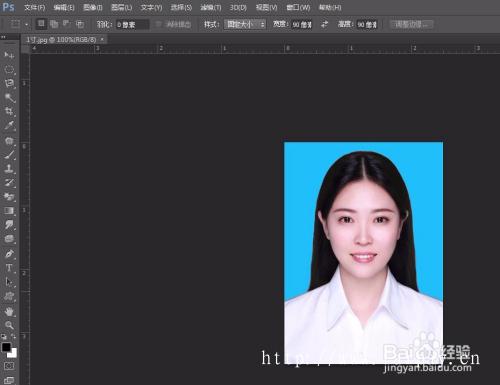The image size is (500, 385).
Task: Select the Custom Shape tool
Action: click(9, 296)
